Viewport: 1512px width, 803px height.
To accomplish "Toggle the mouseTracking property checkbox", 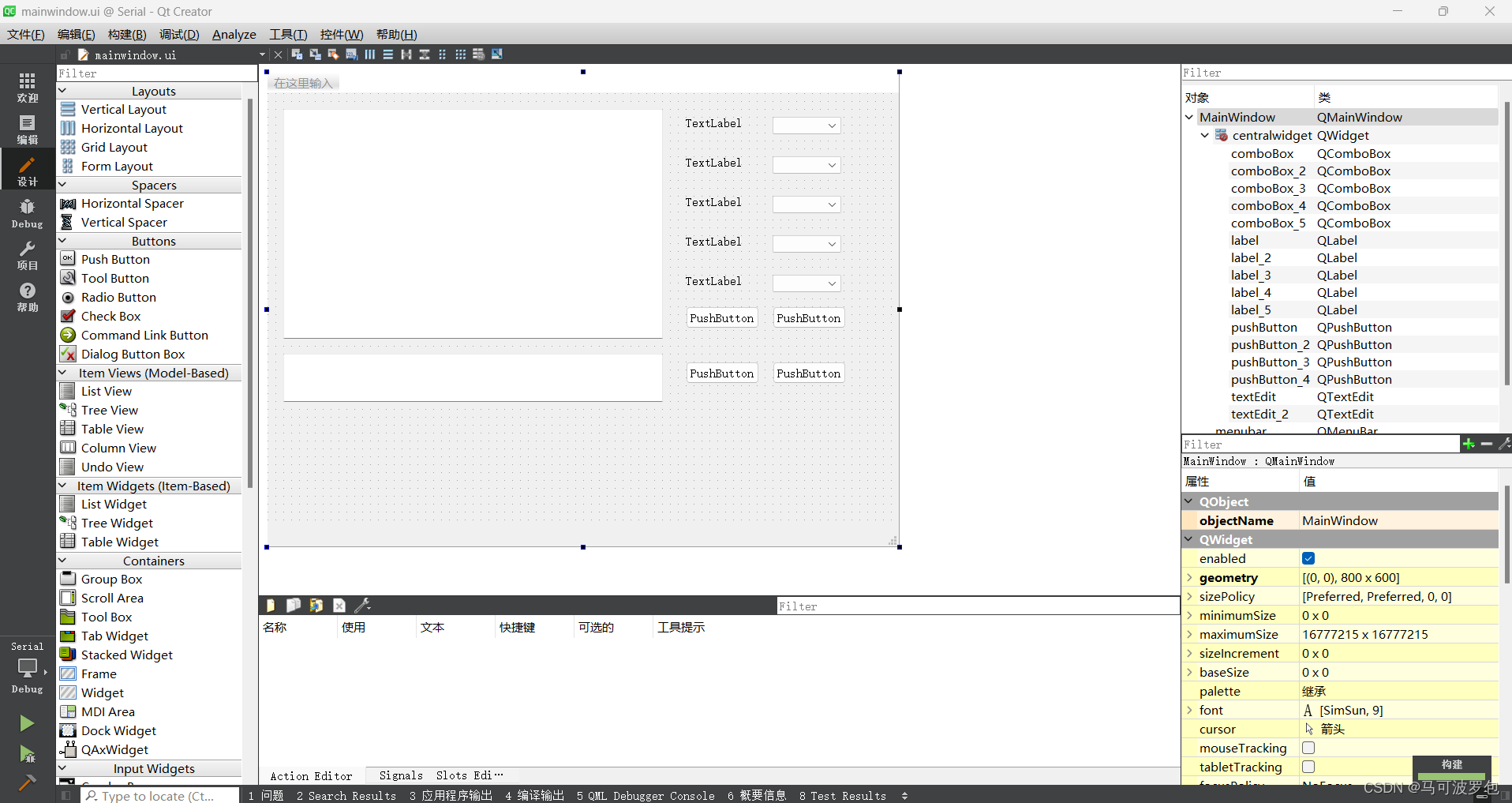I will 1308,748.
